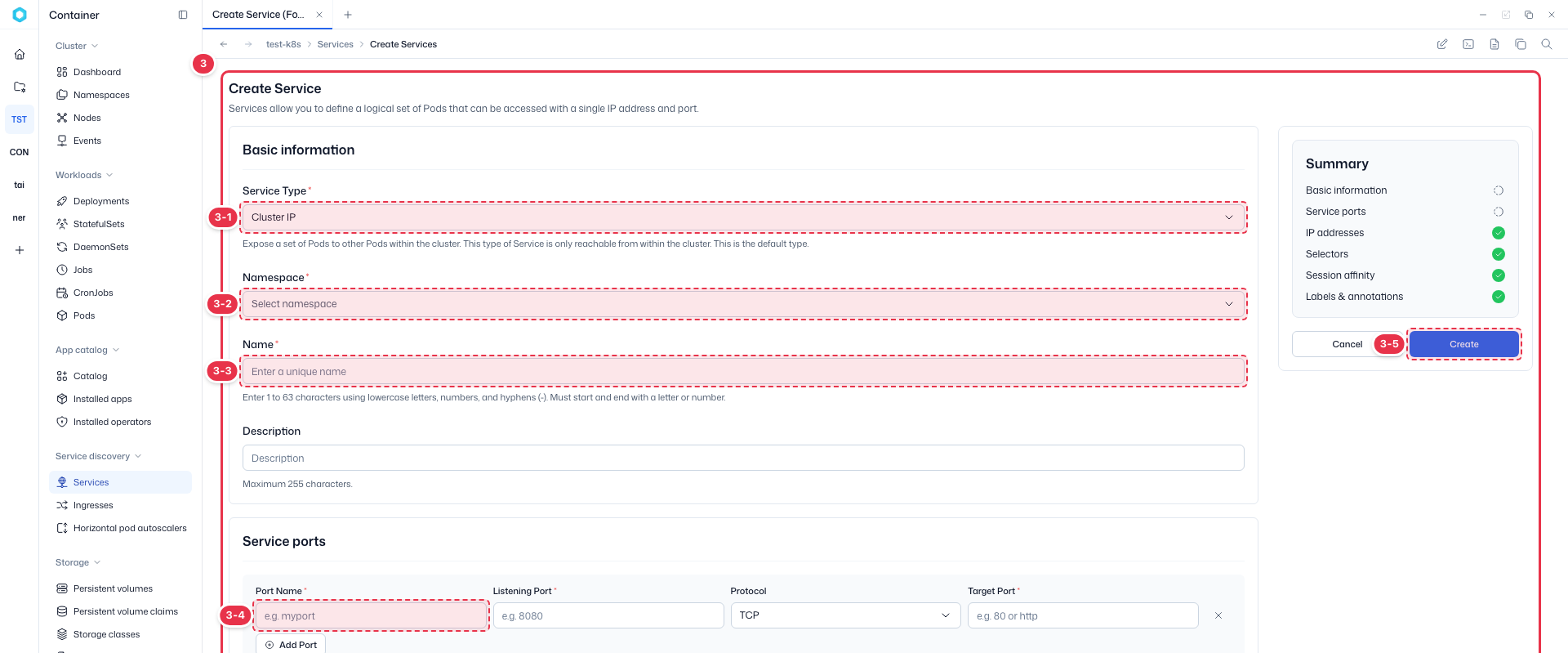This screenshot has width=1568, height=653.
Task: Collapse the Workloads section in sidebar
Action: (x=84, y=175)
